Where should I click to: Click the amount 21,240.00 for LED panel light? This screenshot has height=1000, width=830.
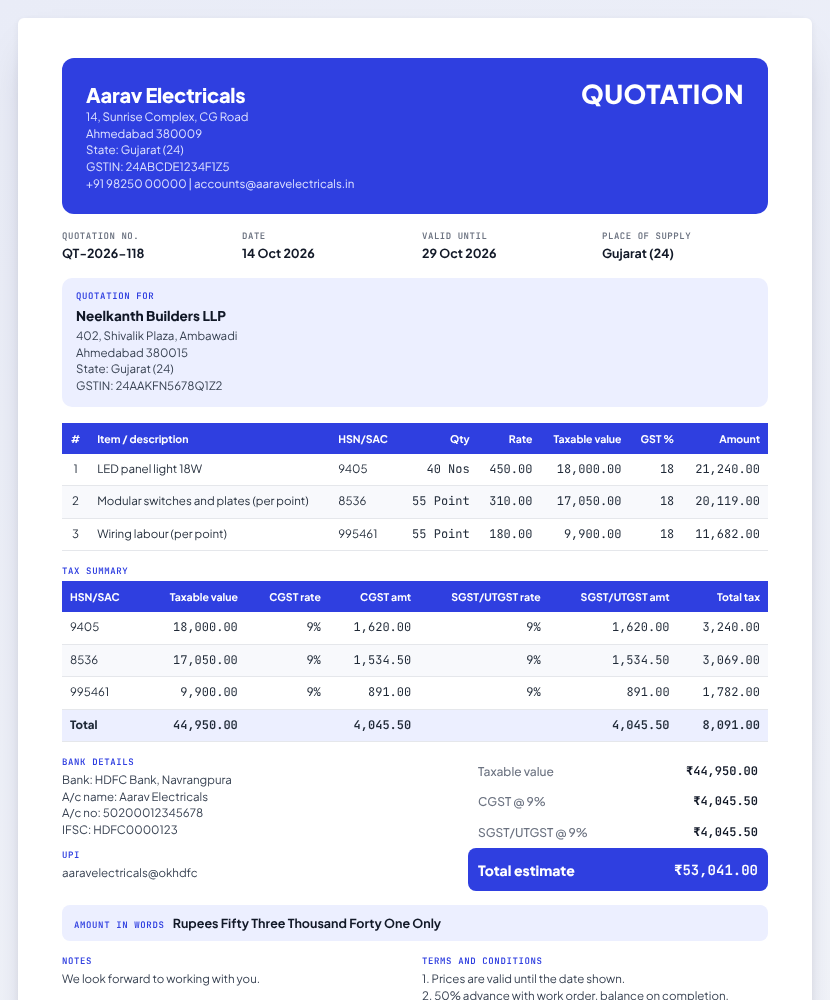pyautogui.click(x=727, y=469)
